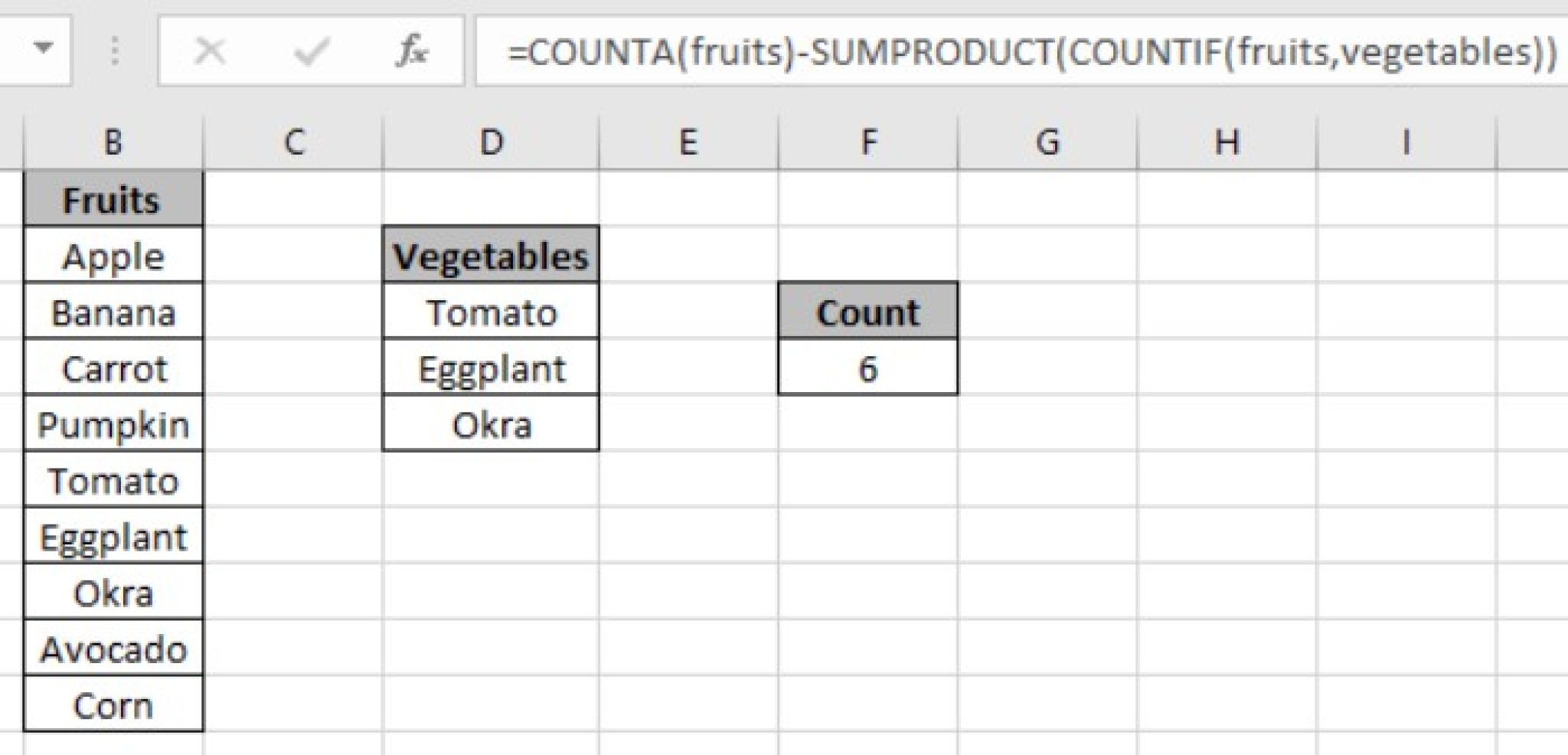Select the cell containing Apple
This screenshot has height=755, width=1568.
click(x=113, y=257)
